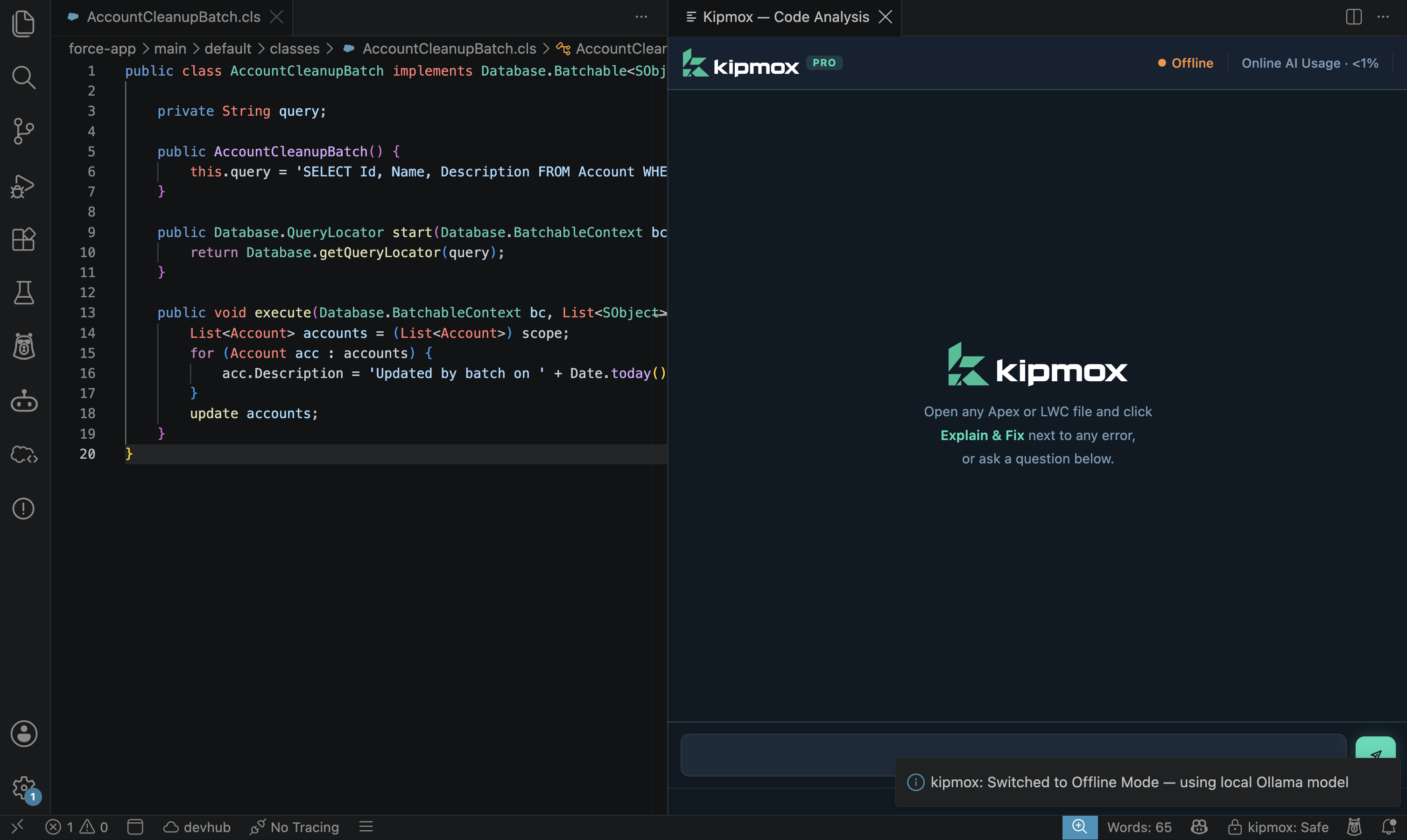Close the Kipmox Code Analysis tab
1407x840 pixels.
886,17
